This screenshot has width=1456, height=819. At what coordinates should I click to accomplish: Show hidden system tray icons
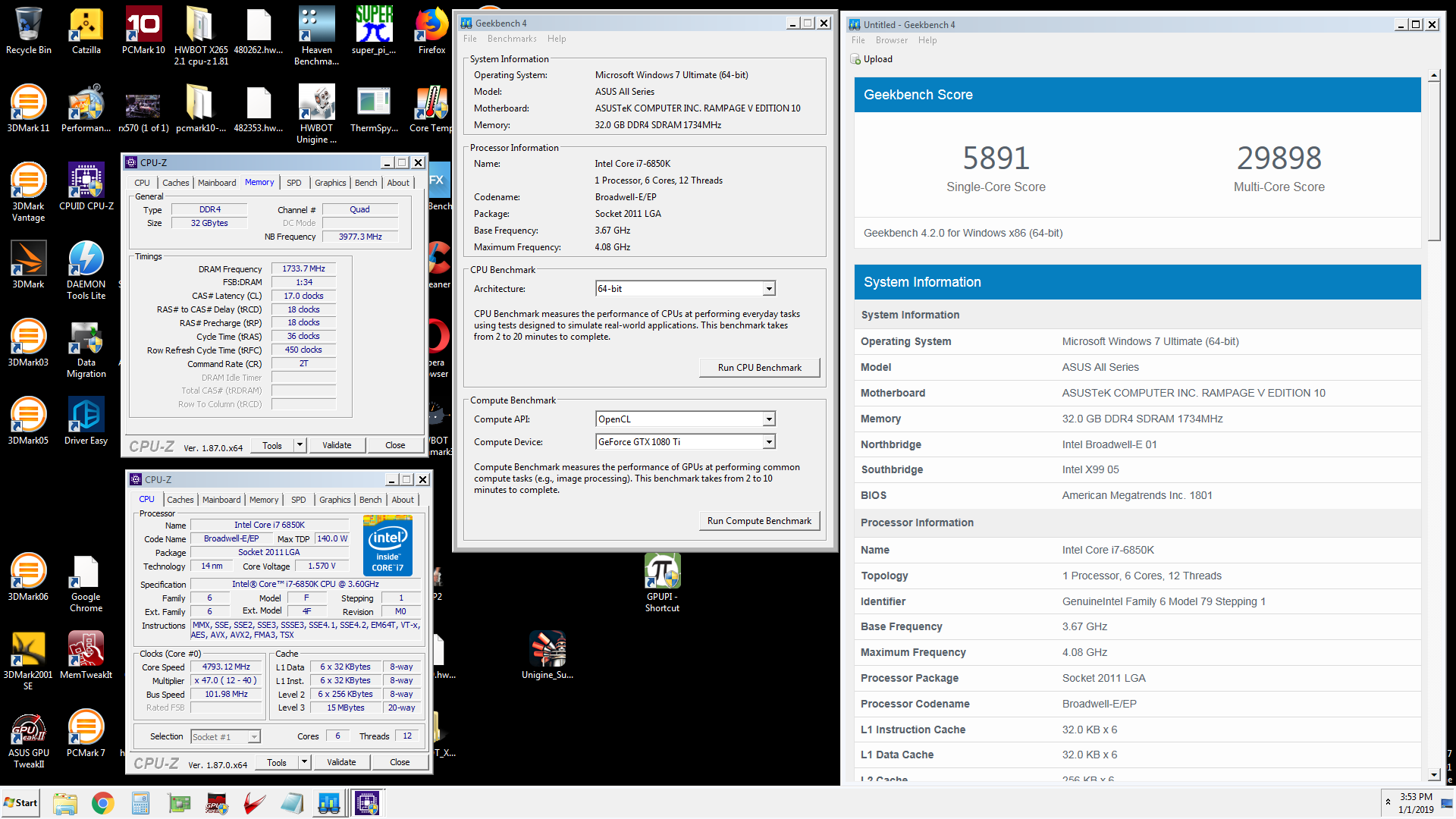click(x=1388, y=802)
